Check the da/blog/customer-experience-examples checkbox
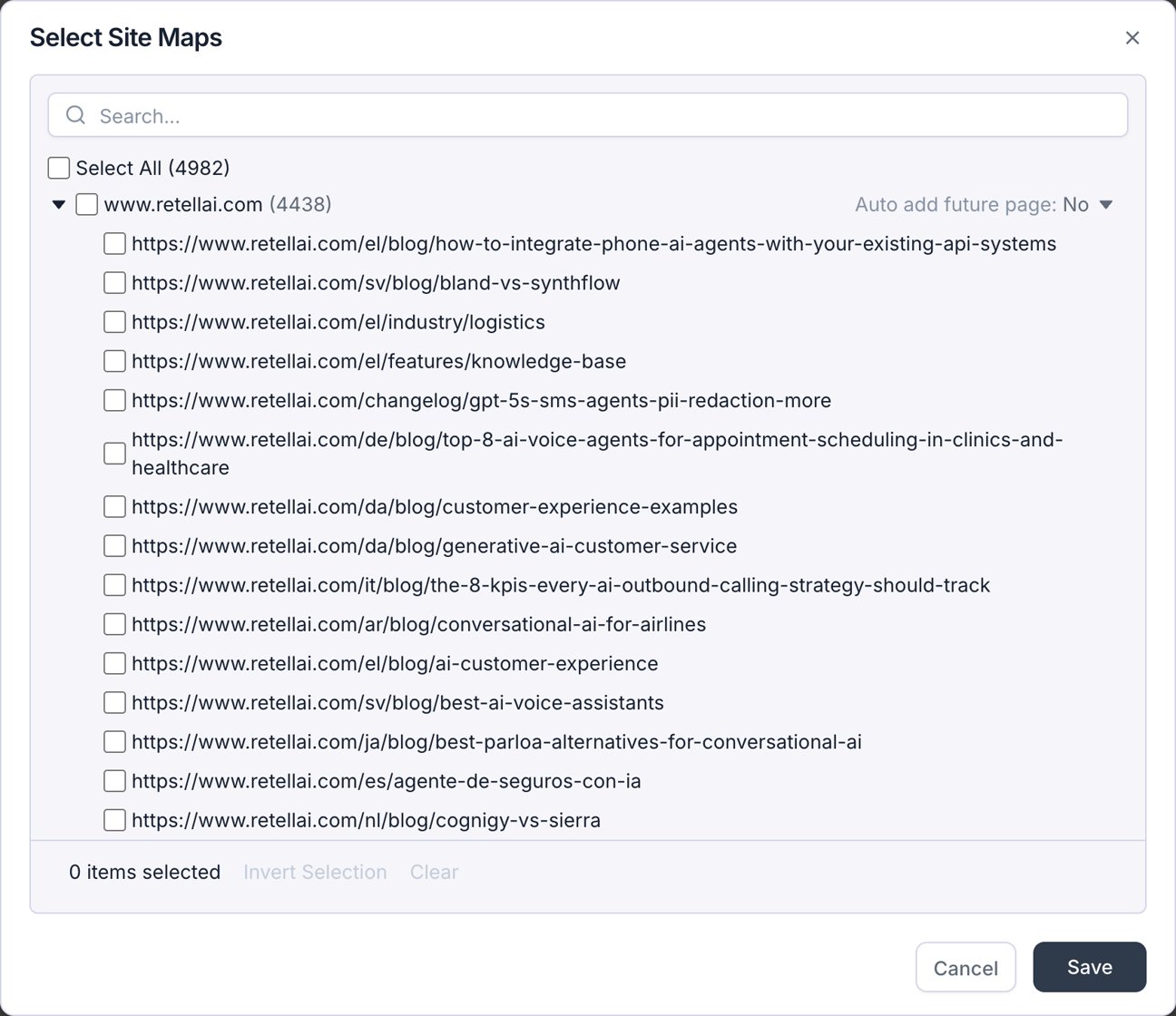The width and height of the screenshot is (1176, 1016). (114, 506)
